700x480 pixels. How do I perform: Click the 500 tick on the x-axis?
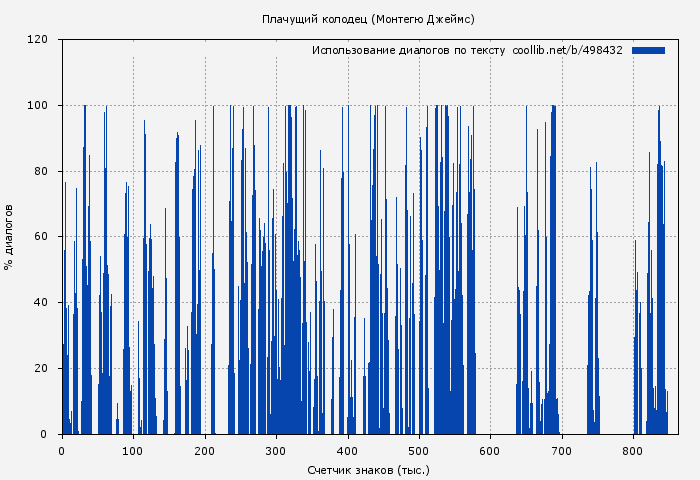pyautogui.click(x=419, y=451)
